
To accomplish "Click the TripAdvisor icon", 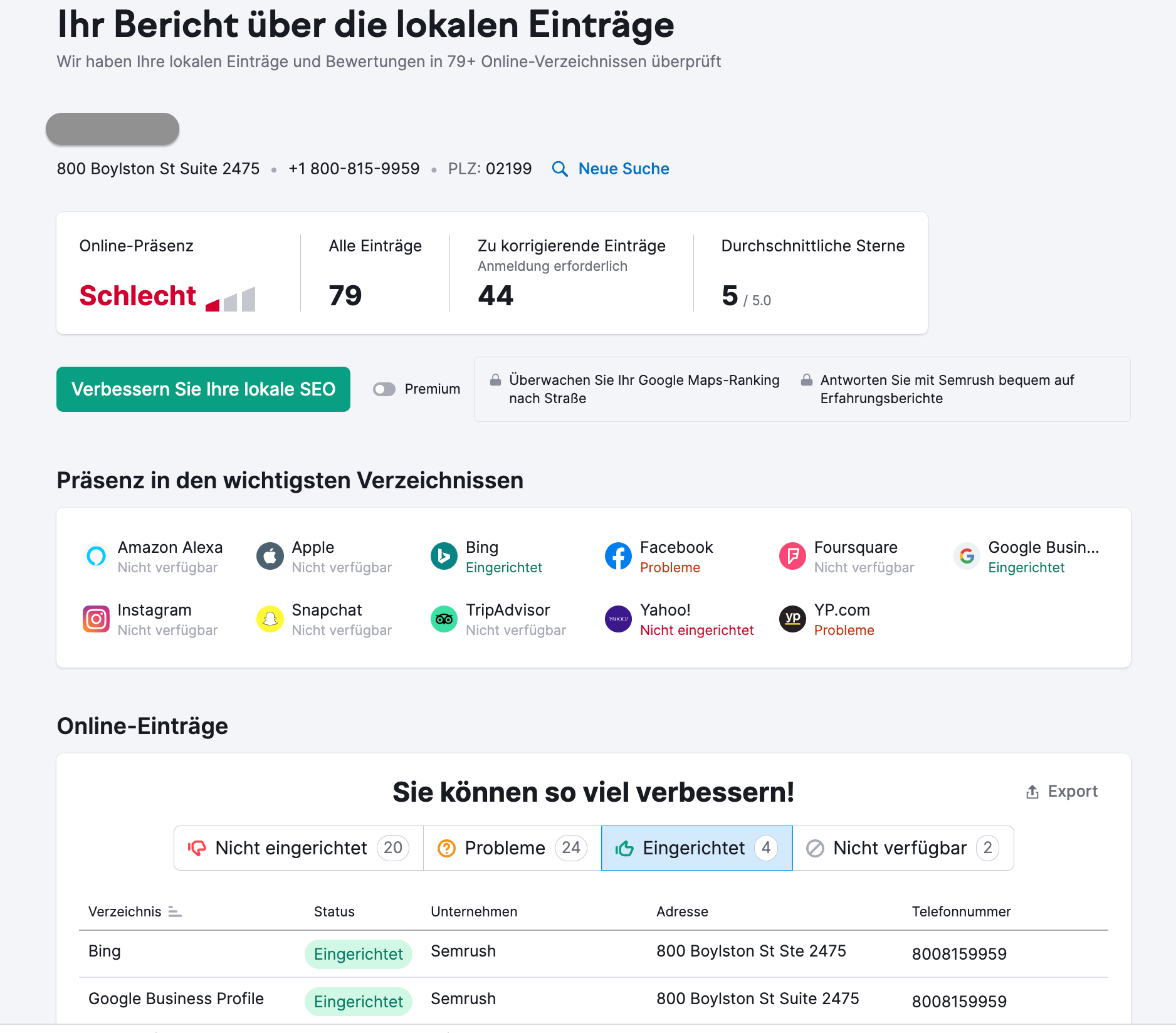I will click(x=444, y=619).
